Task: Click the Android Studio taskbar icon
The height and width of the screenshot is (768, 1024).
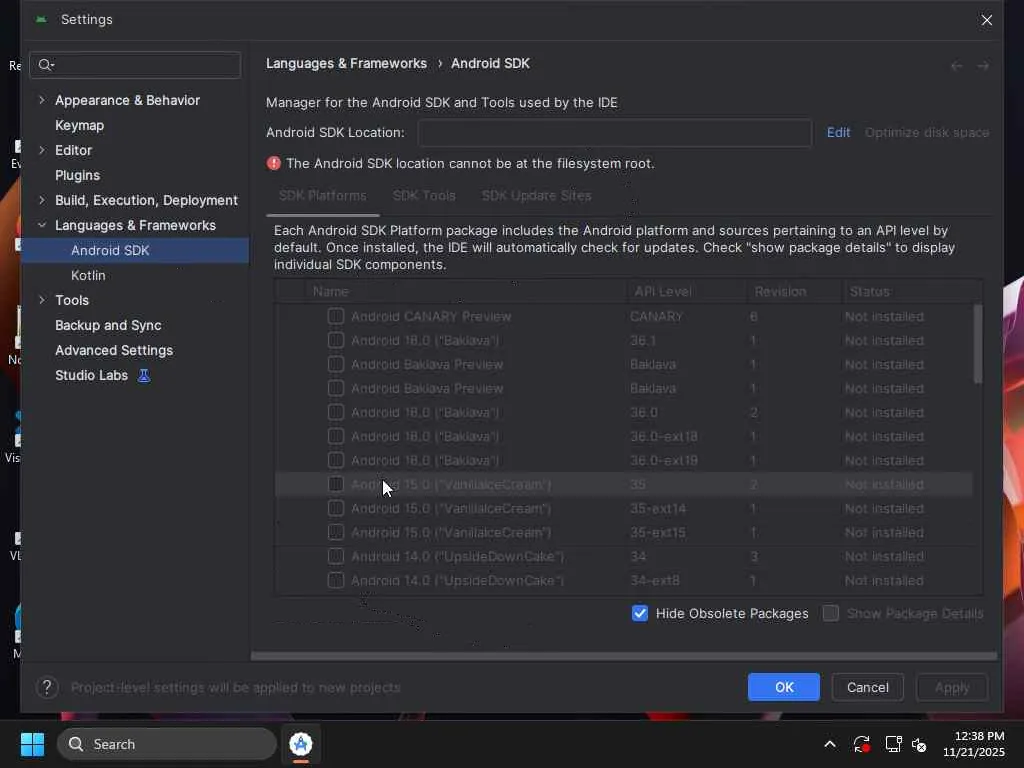Action: pyautogui.click(x=300, y=744)
